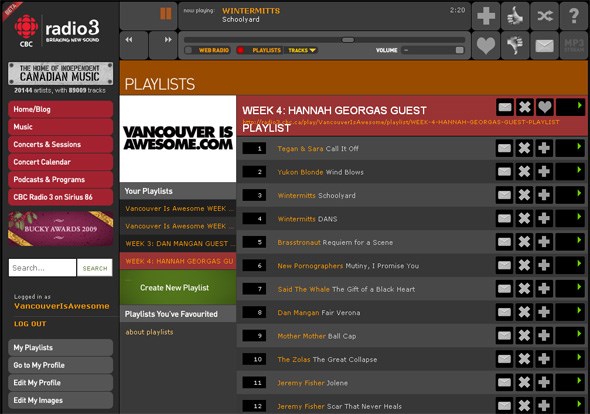Toggle the Web Radio mode switch
This screenshot has height=414, width=590.
[189, 50]
